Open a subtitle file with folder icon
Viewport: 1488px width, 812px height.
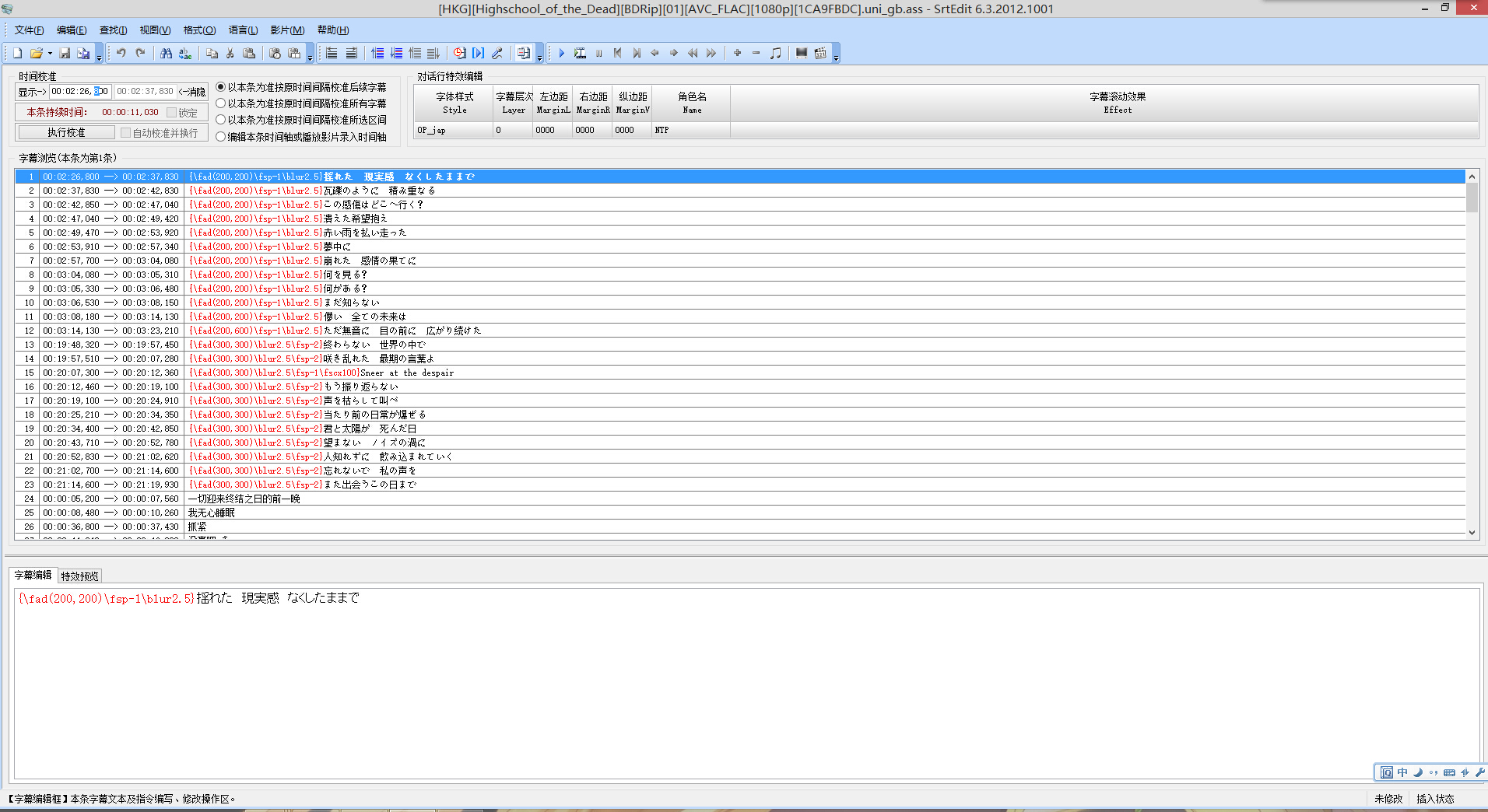coord(36,53)
